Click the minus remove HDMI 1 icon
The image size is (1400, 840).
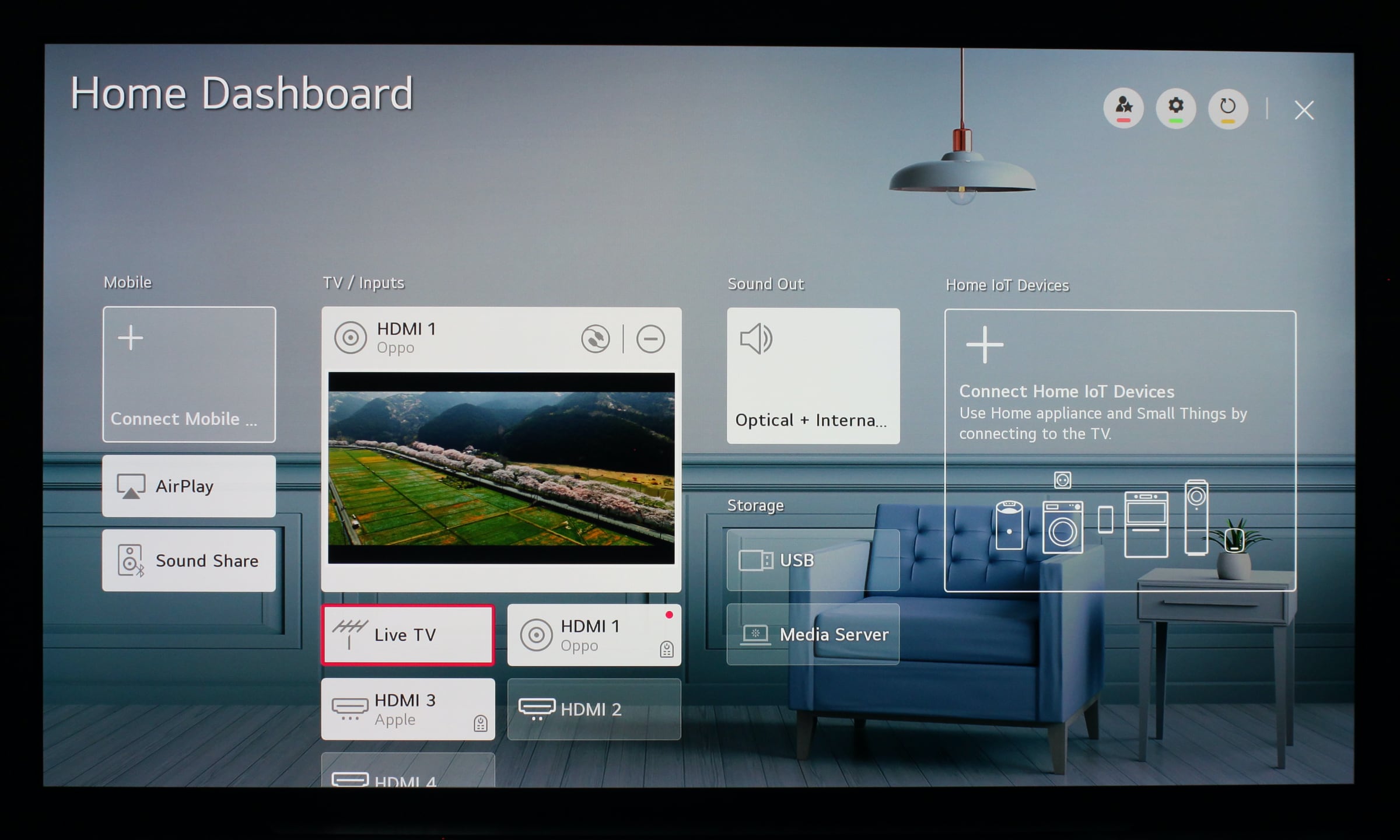tap(652, 338)
